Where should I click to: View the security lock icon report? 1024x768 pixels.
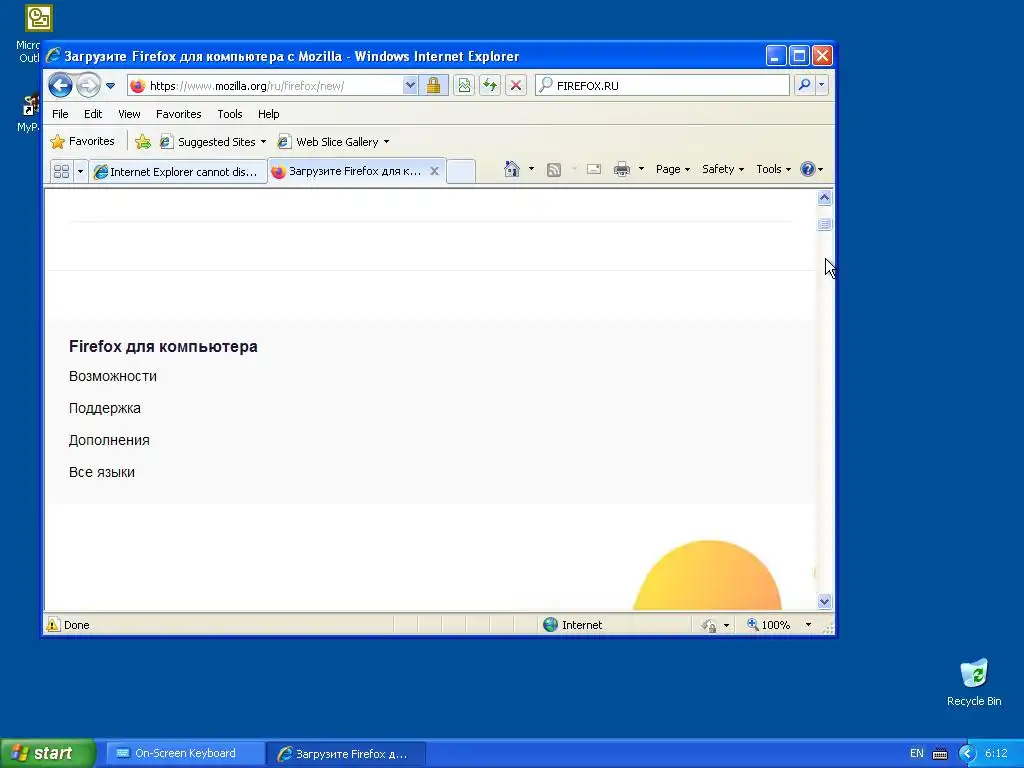tap(434, 86)
